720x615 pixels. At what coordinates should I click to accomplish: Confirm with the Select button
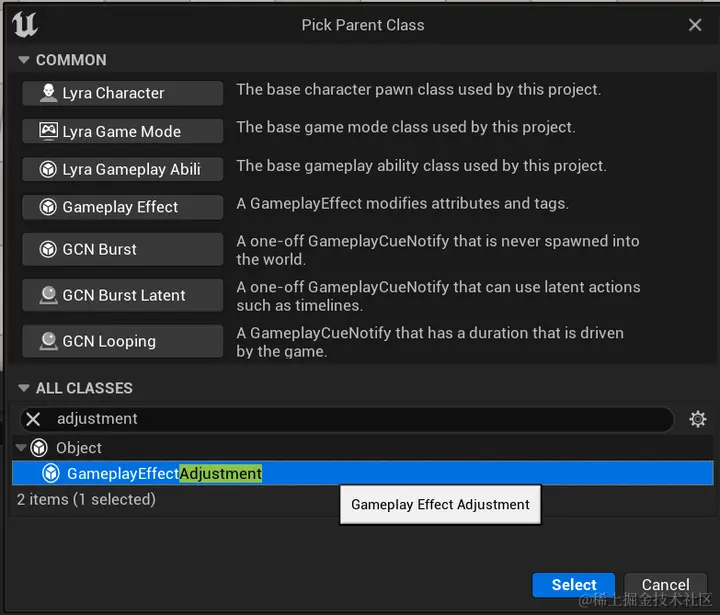tap(574, 585)
